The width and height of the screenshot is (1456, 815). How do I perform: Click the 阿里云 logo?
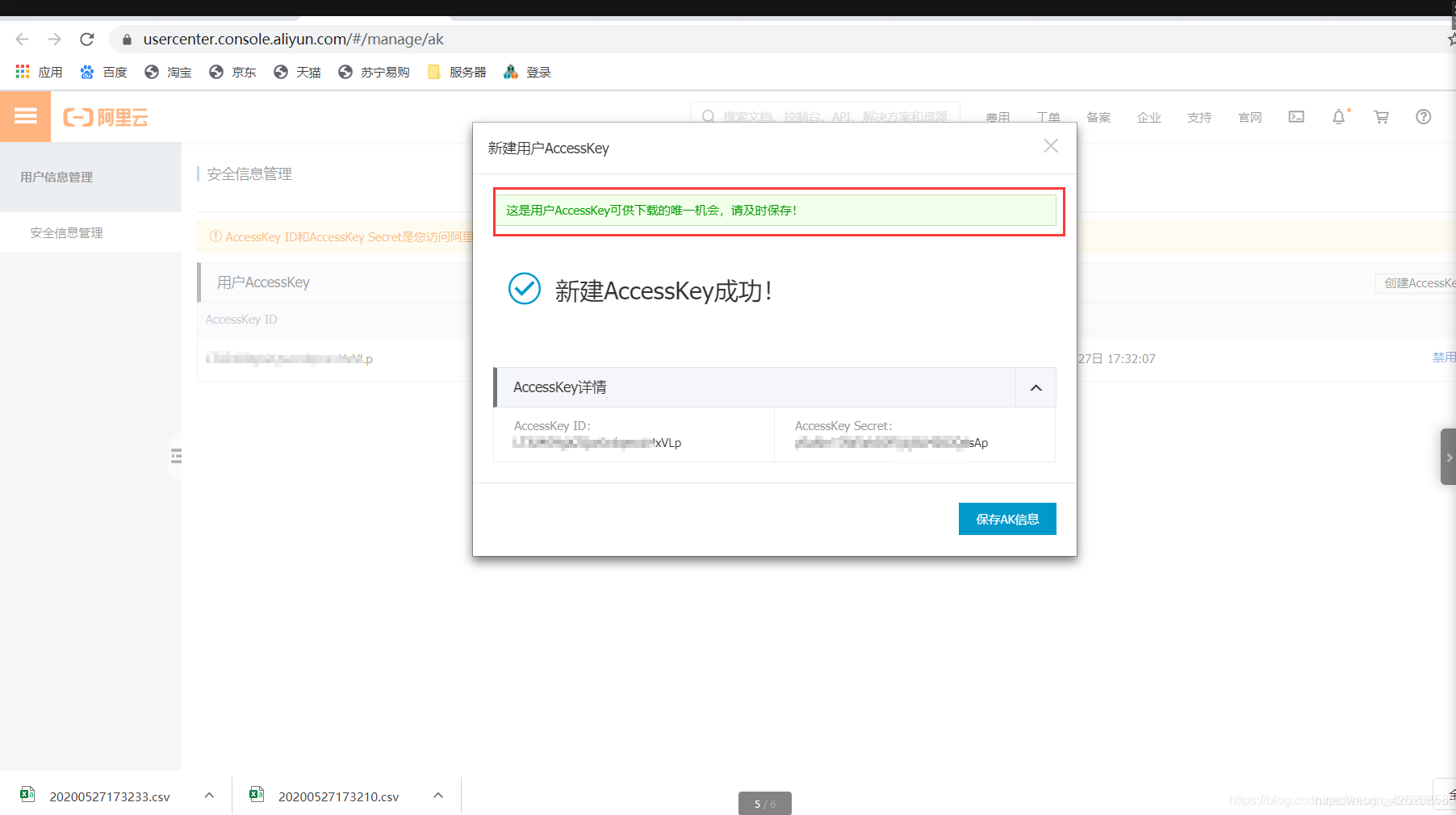point(106,117)
